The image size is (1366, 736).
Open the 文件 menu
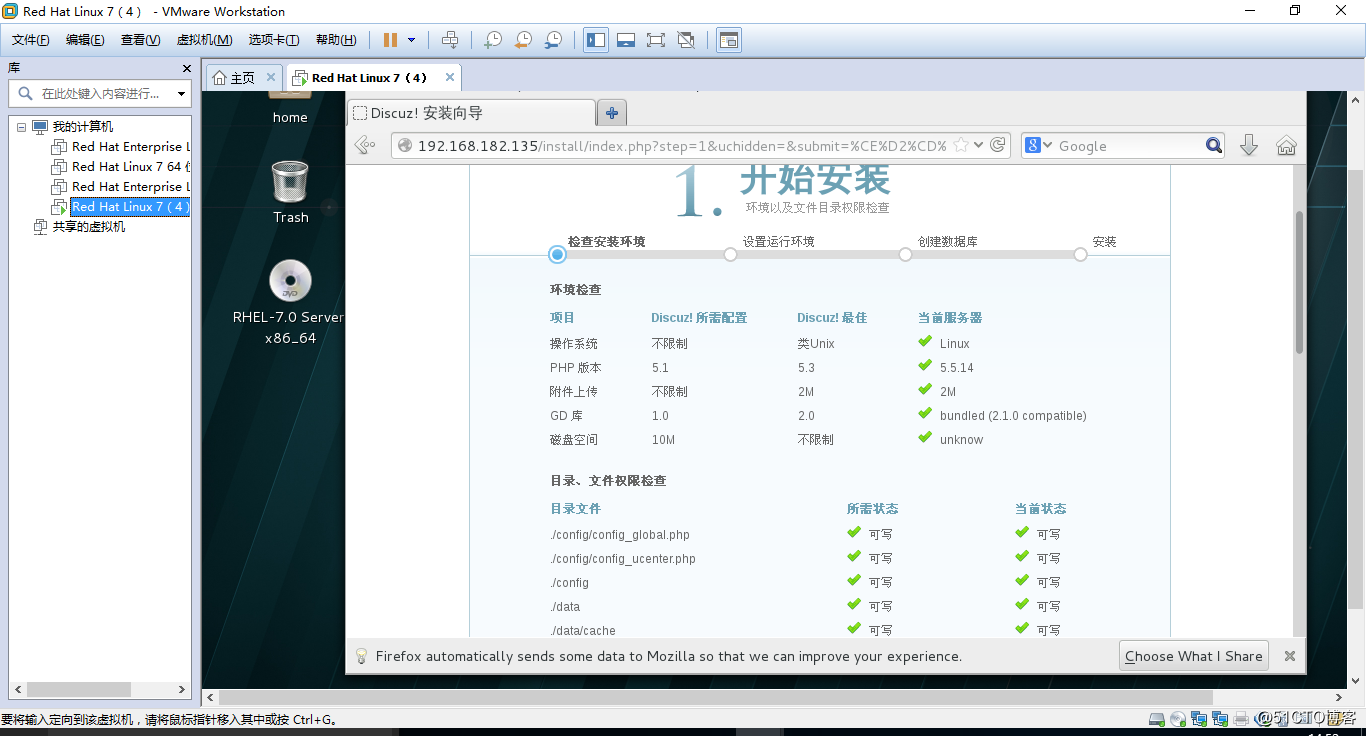[31, 40]
